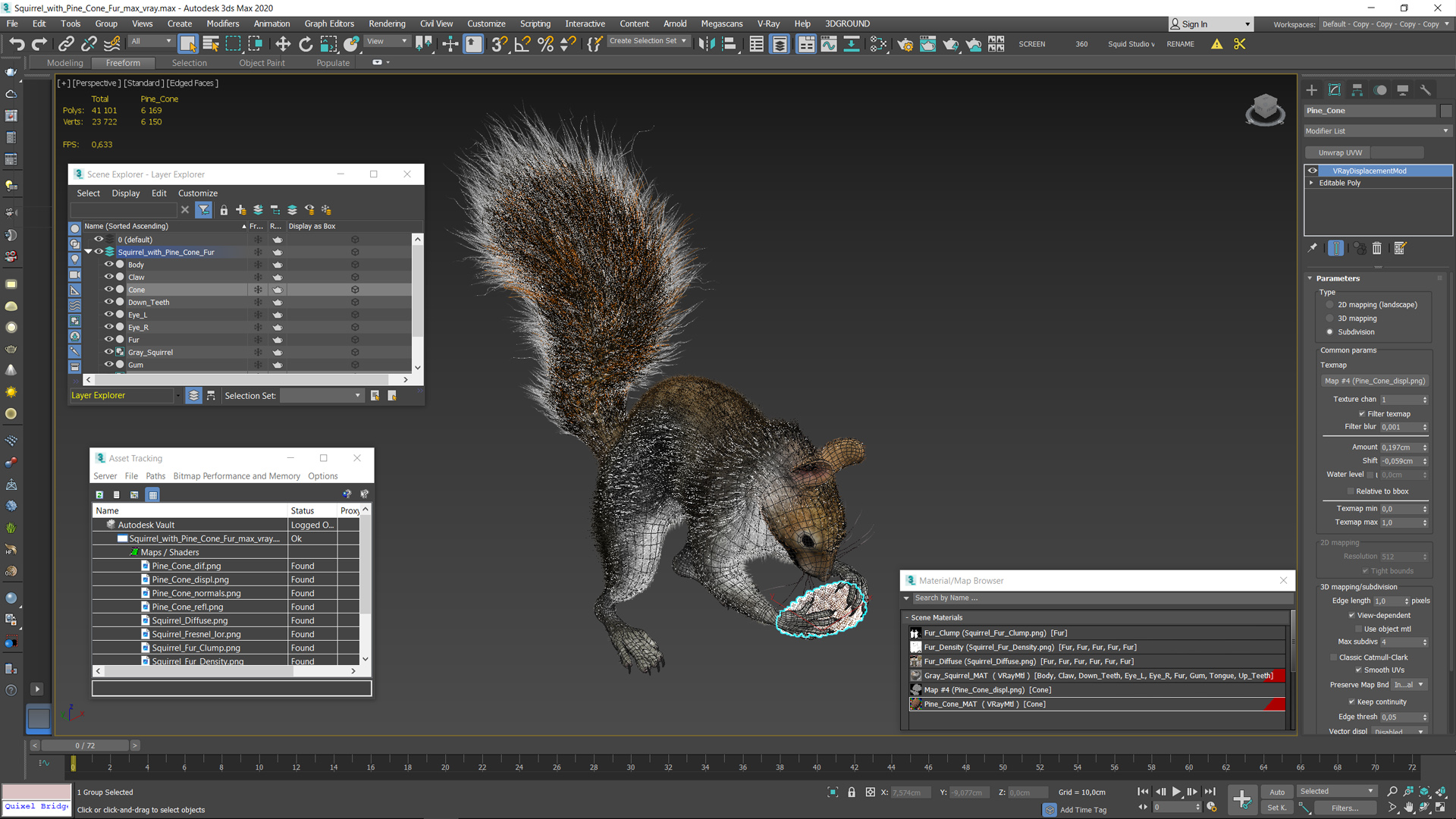Open the Curve Editor icon
The width and height of the screenshot is (1456, 819).
click(829, 44)
